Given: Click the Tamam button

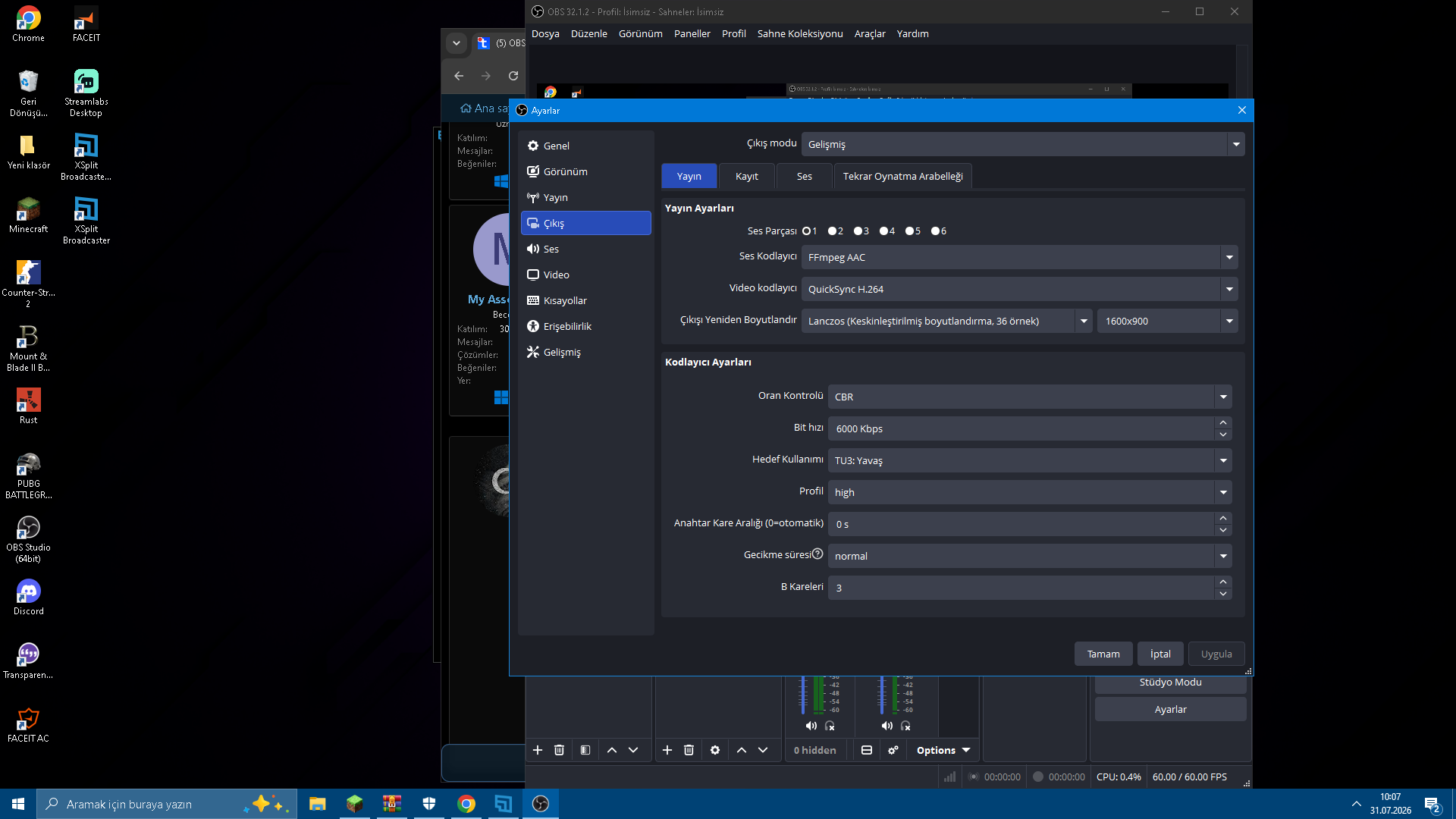Looking at the screenshot, I should coord(1103,654).
